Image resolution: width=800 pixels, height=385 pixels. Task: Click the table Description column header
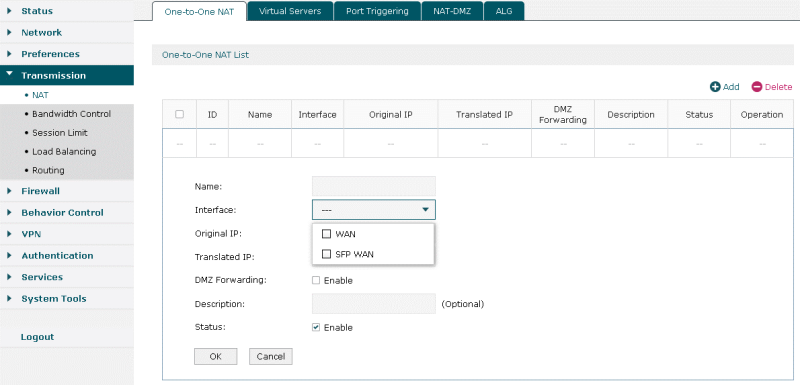tap(631, 115)
